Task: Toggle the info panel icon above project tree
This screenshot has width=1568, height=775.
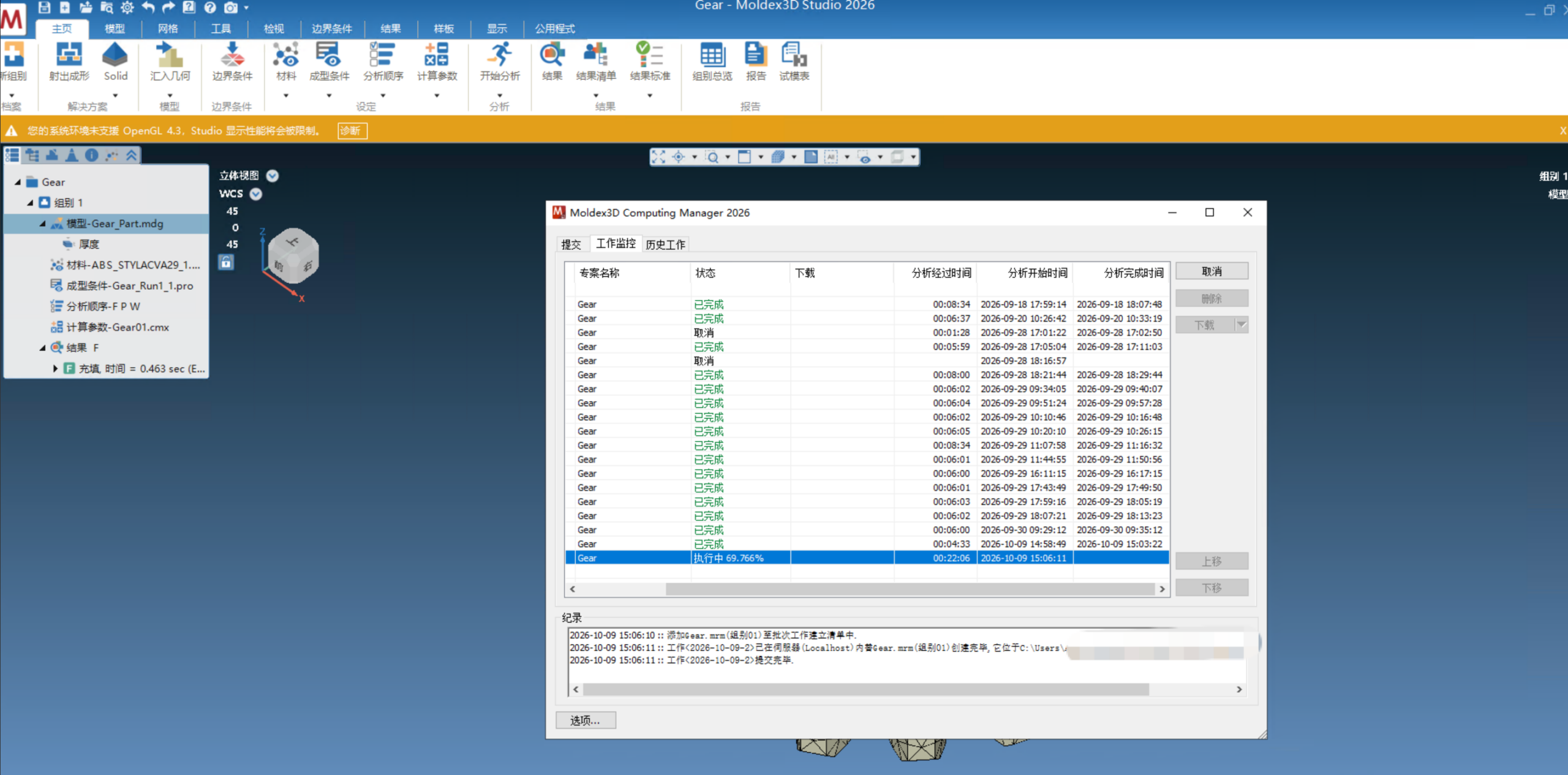Action: point(91,156)
